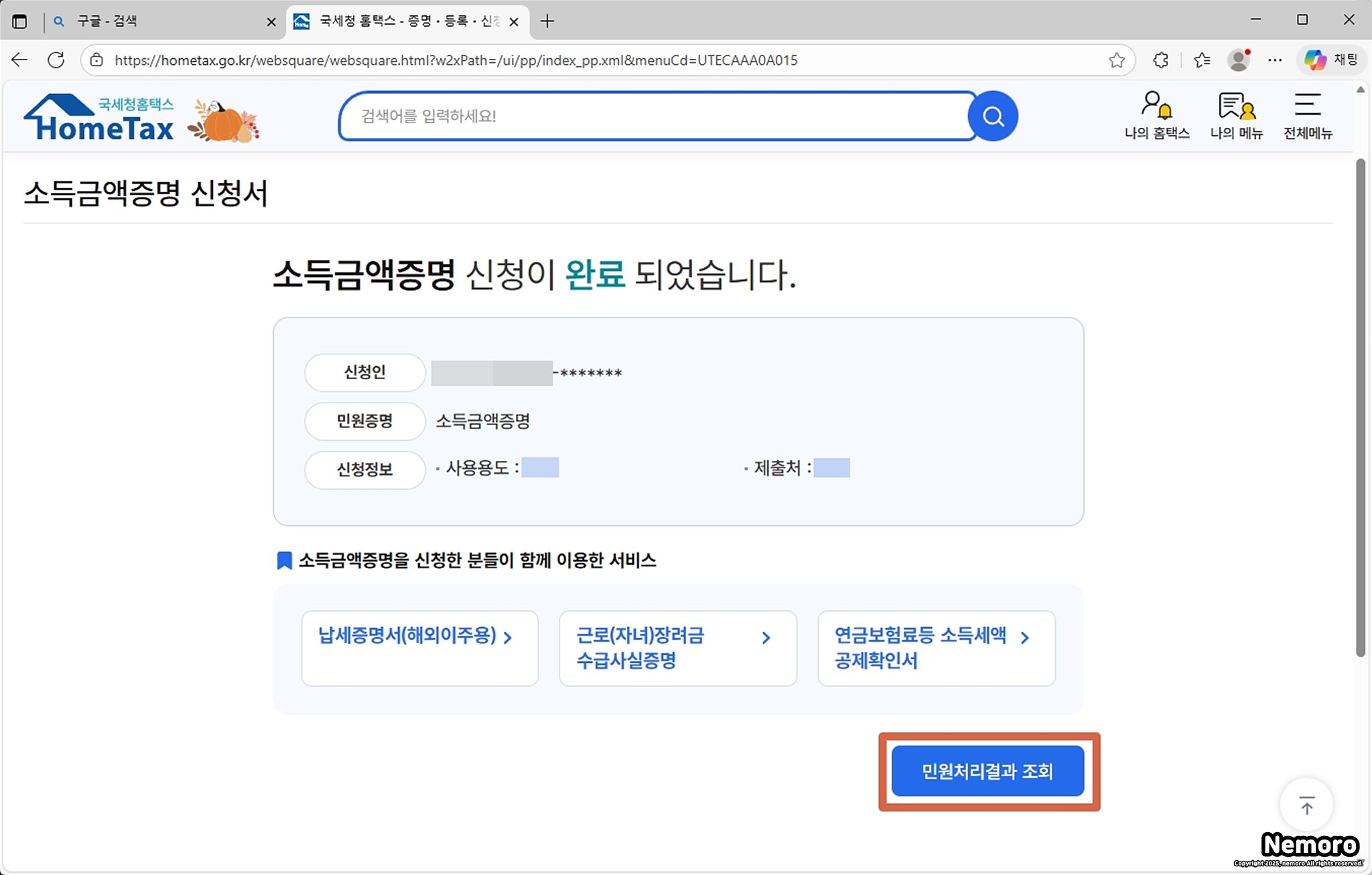Open Copilot 채팅 button

click(1332, 60)
